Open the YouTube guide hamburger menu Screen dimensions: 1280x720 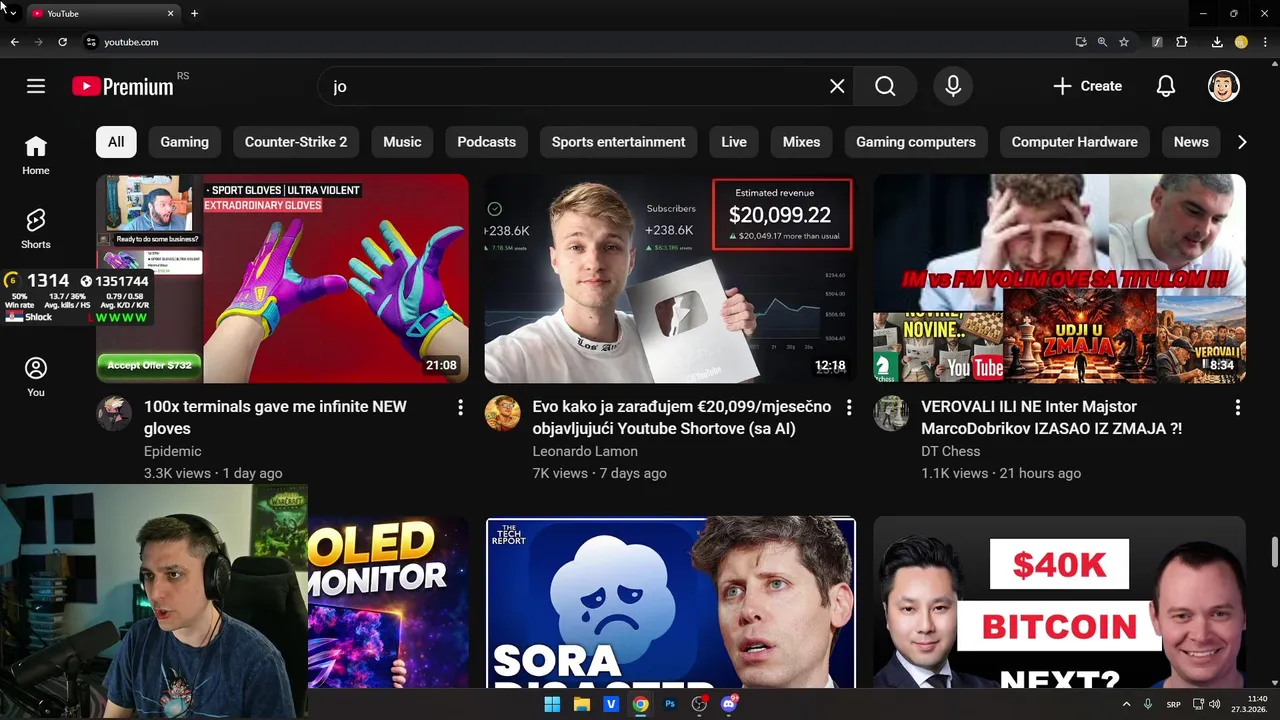click(x=36, y=86)
